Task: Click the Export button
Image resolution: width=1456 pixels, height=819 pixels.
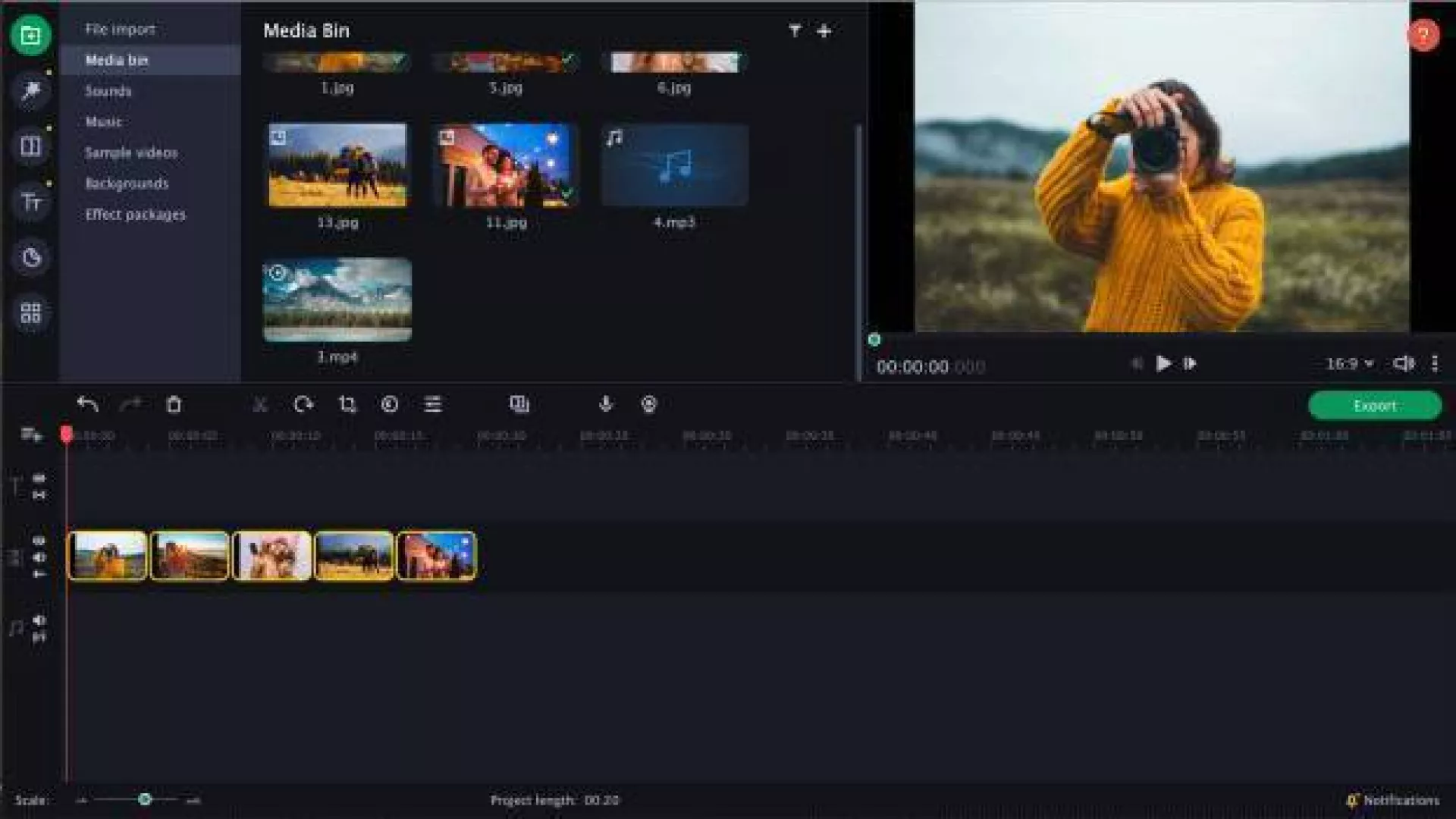Action: 1374,406
